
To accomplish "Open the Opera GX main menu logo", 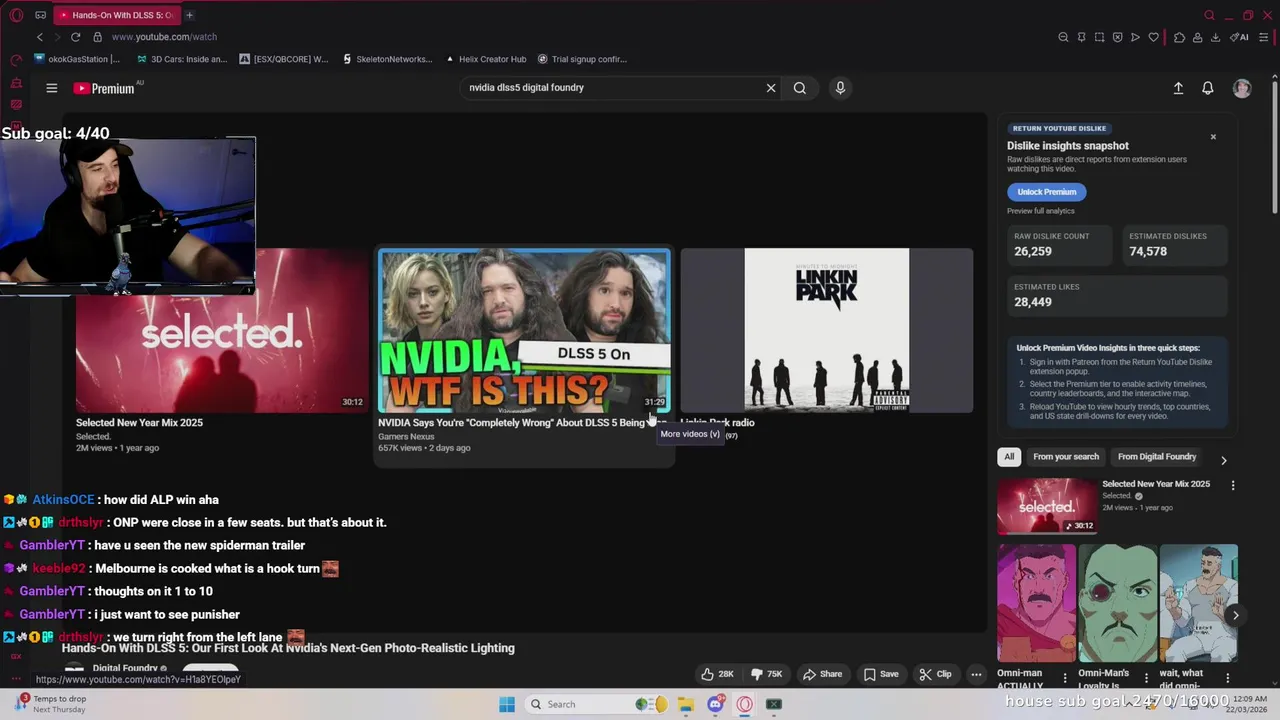I will coord(16,15).
